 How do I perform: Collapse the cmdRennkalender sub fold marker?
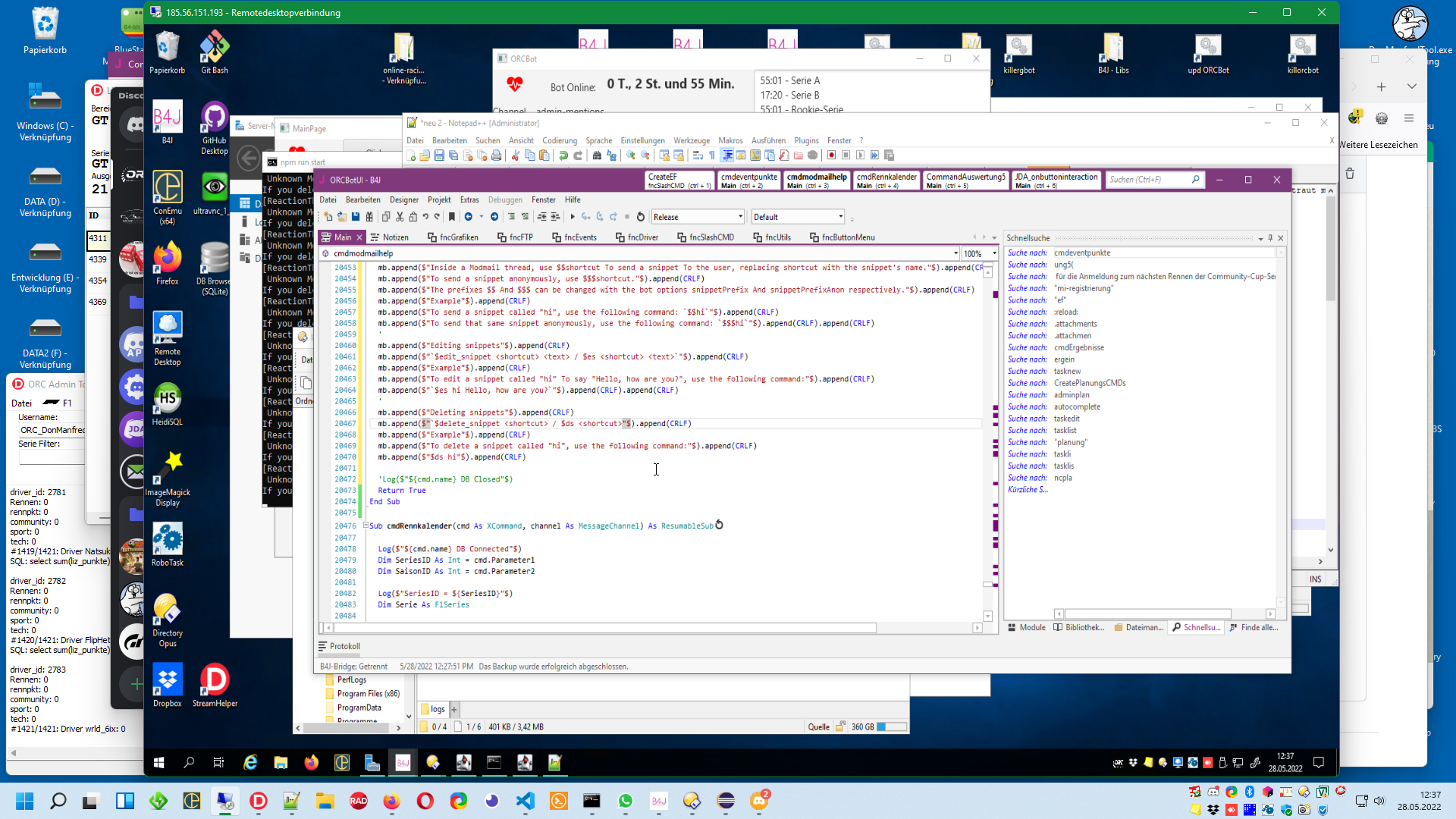pos(366,526)
